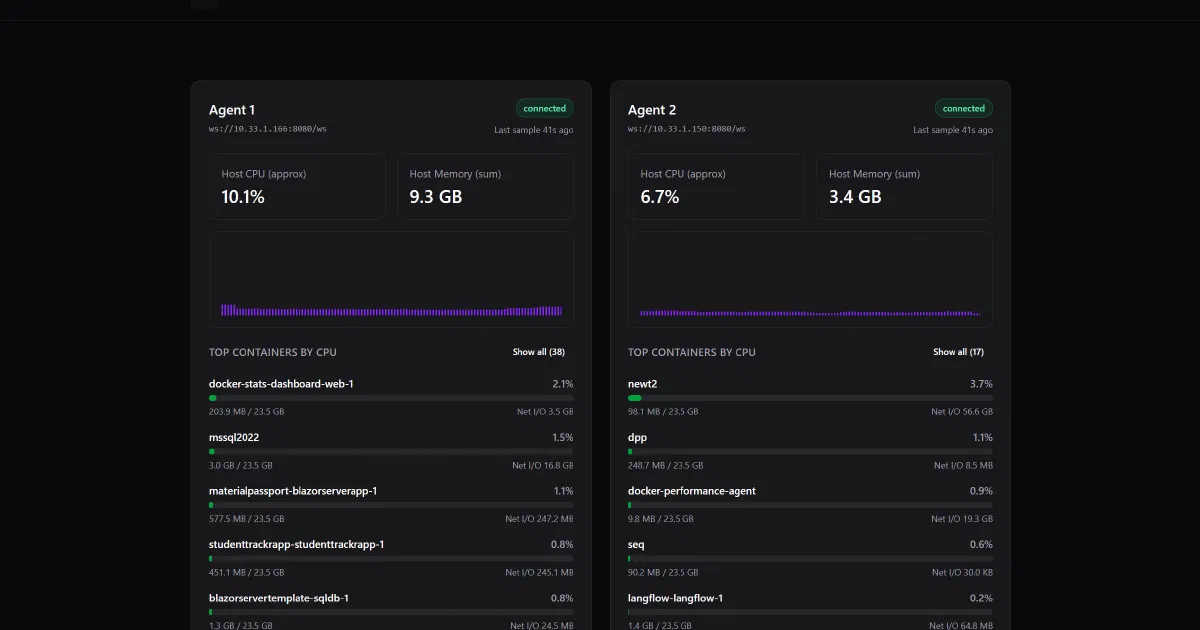1200x630 pixels.
Task: Click Agent 2 Top Containers by CPU header
Action: point(692,352)
